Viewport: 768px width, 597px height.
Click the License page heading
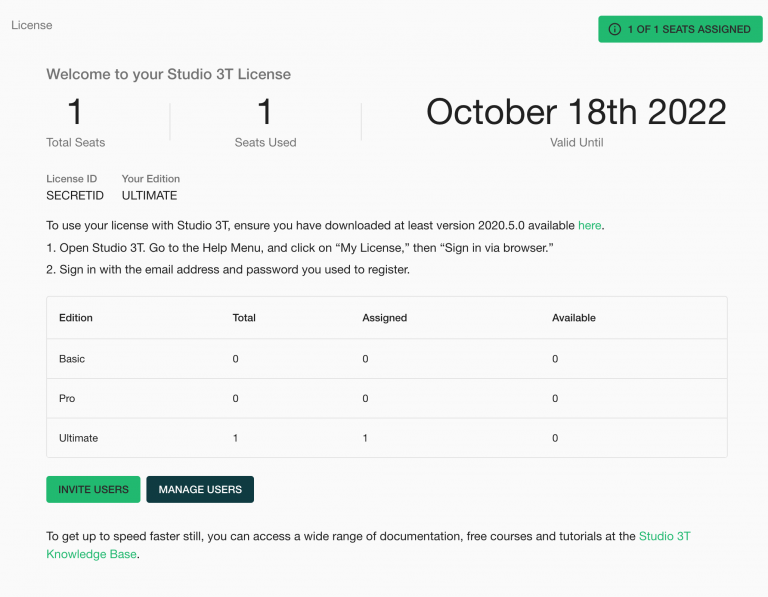click(32, 24)
